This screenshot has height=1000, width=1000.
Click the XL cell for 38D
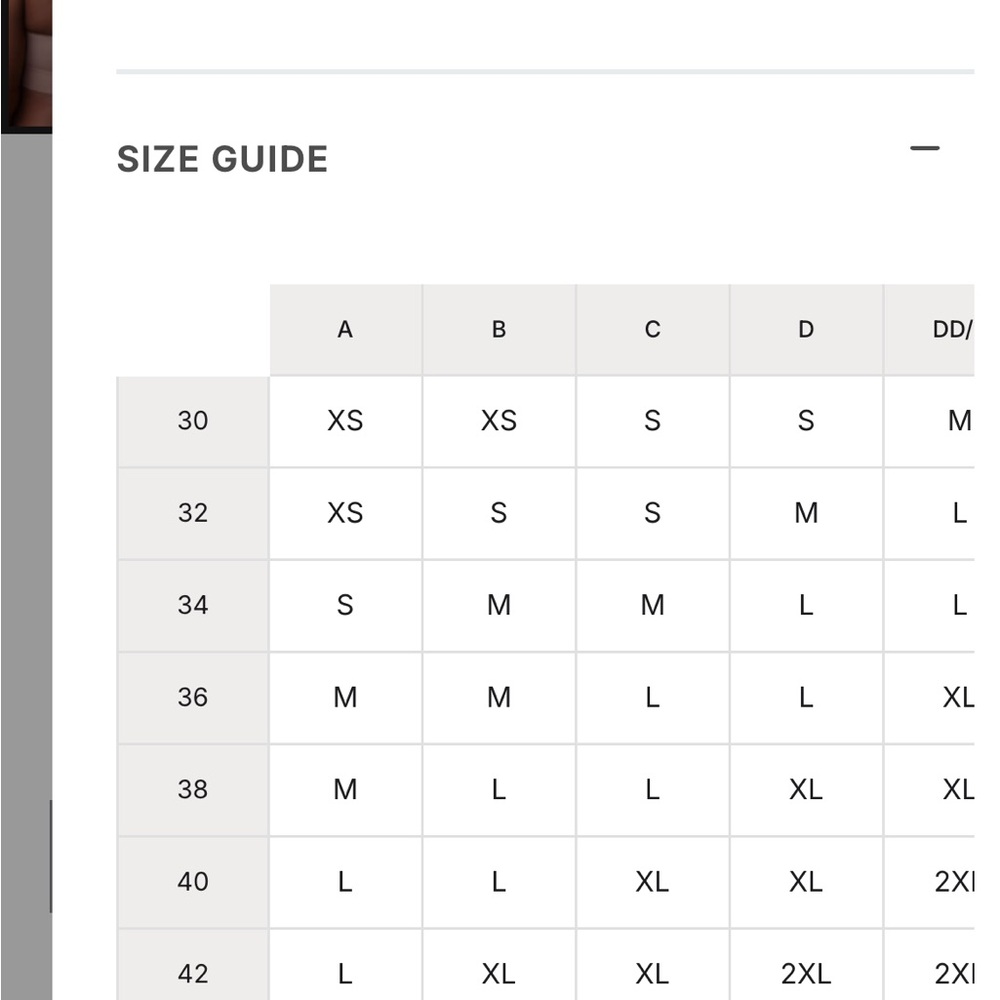[807, 790]
